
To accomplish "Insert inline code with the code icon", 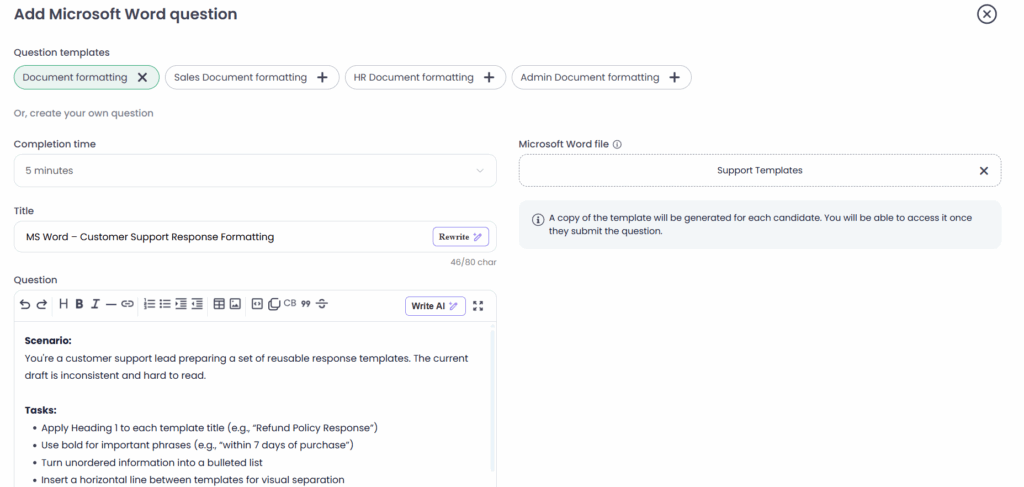I will click(257, 304).
